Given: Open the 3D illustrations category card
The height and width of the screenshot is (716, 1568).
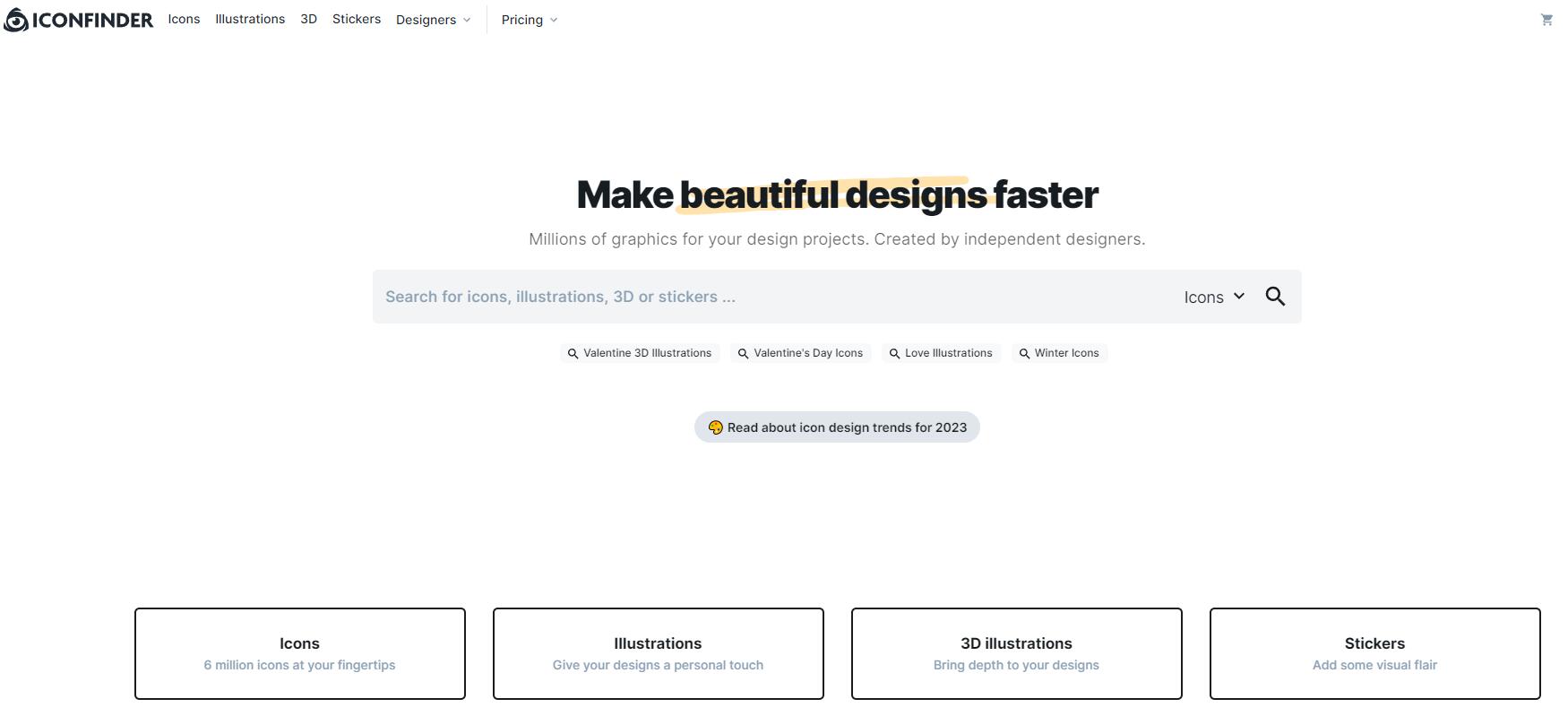Looking at the screenshot, I should (x=1017, y=653).
